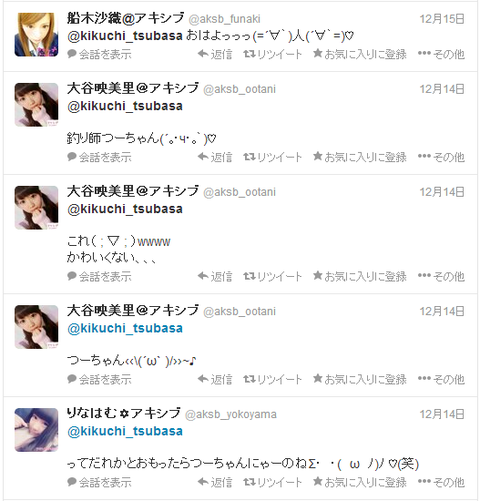Reply to りなはむ's tweet

click(215, 482)
